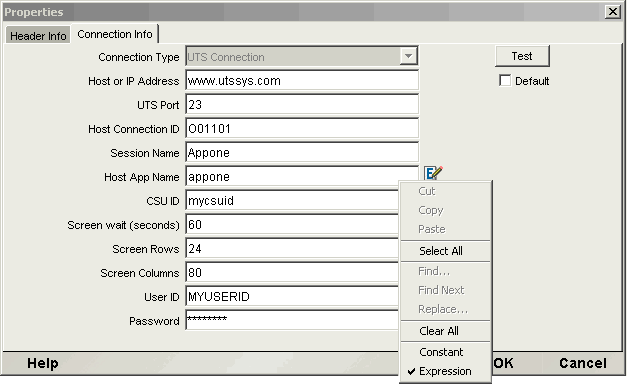Choose Select All from context menu
The image size is (627, 384).
445,251
